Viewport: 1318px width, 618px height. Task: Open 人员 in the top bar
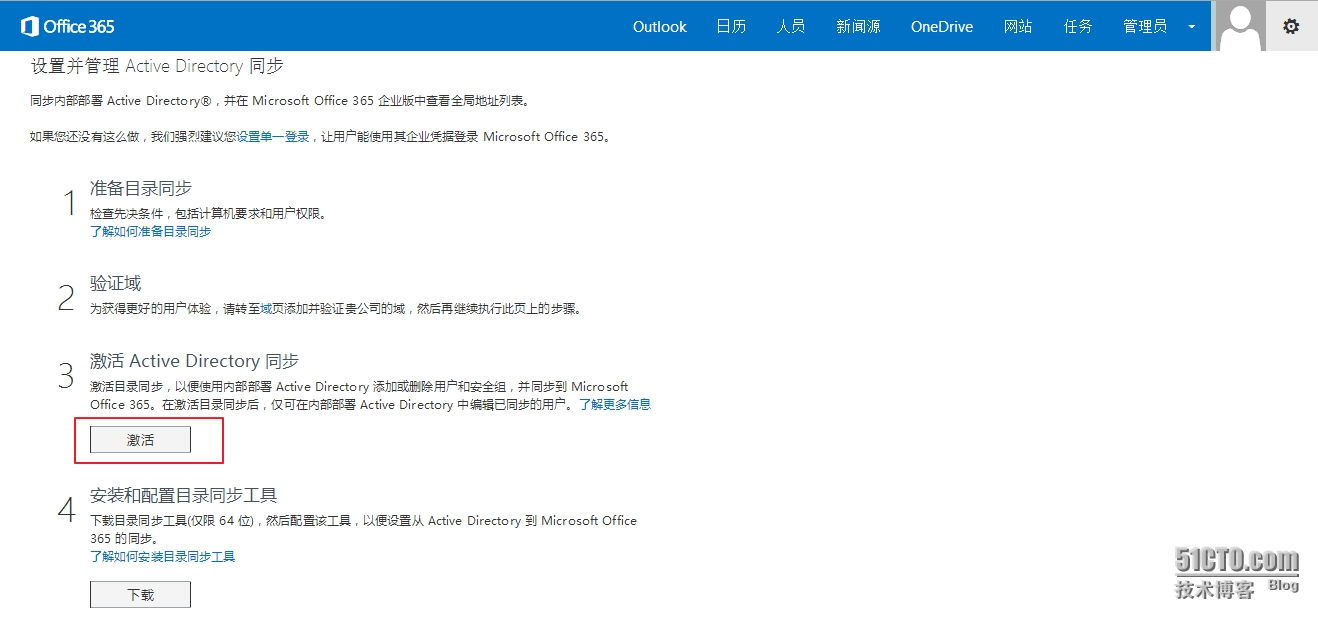point(790,27)
